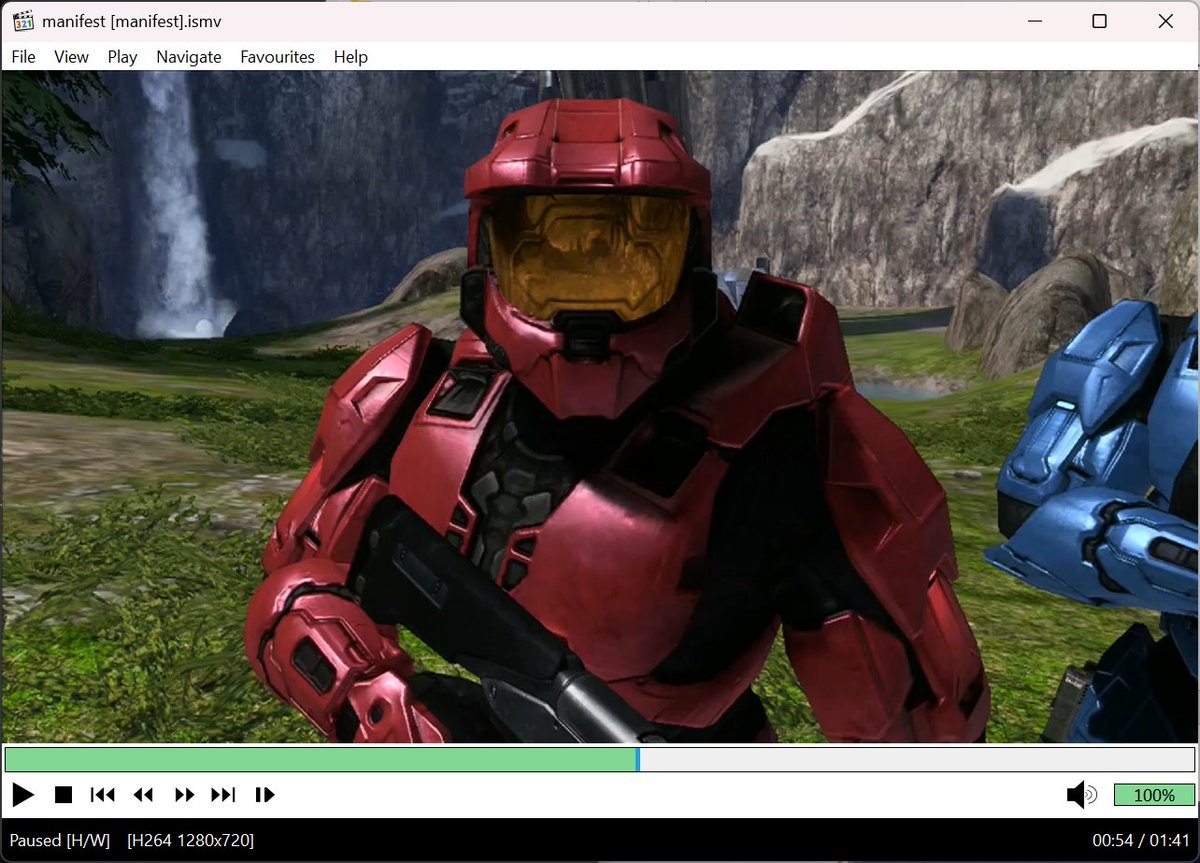This screenshot has height=863, width=1200.
Task: Open the File menu
Action: (x=23, y=57)
